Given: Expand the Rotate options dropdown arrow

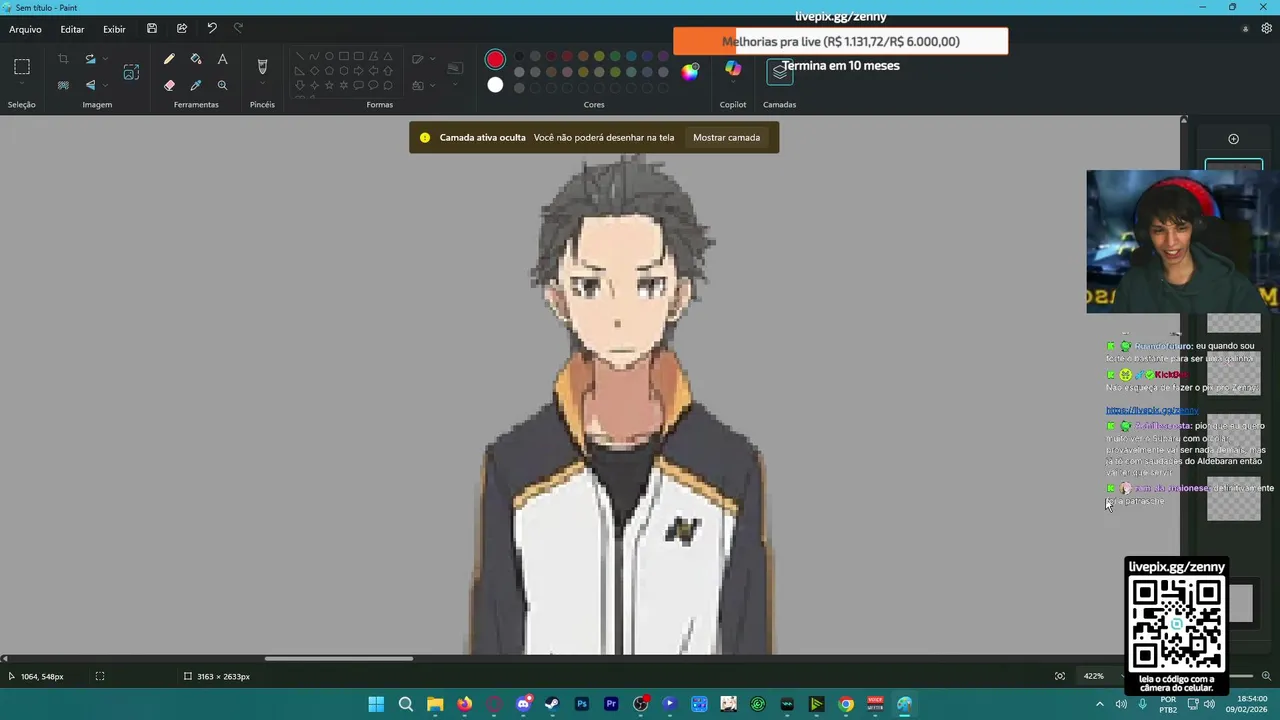Looking at the screenshot, I should [105, 59].
